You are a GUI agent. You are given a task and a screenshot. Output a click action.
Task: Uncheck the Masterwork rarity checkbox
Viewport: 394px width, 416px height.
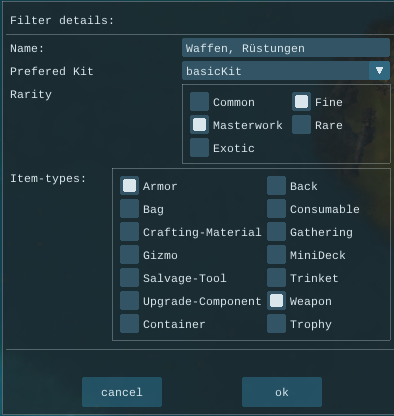click(x=199, y=125)
